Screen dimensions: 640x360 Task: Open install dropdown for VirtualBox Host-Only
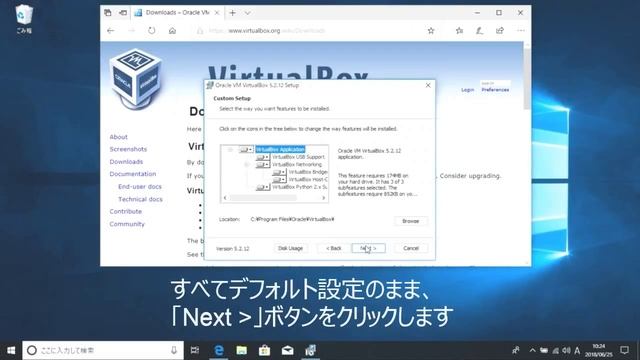tap(279, 180)
